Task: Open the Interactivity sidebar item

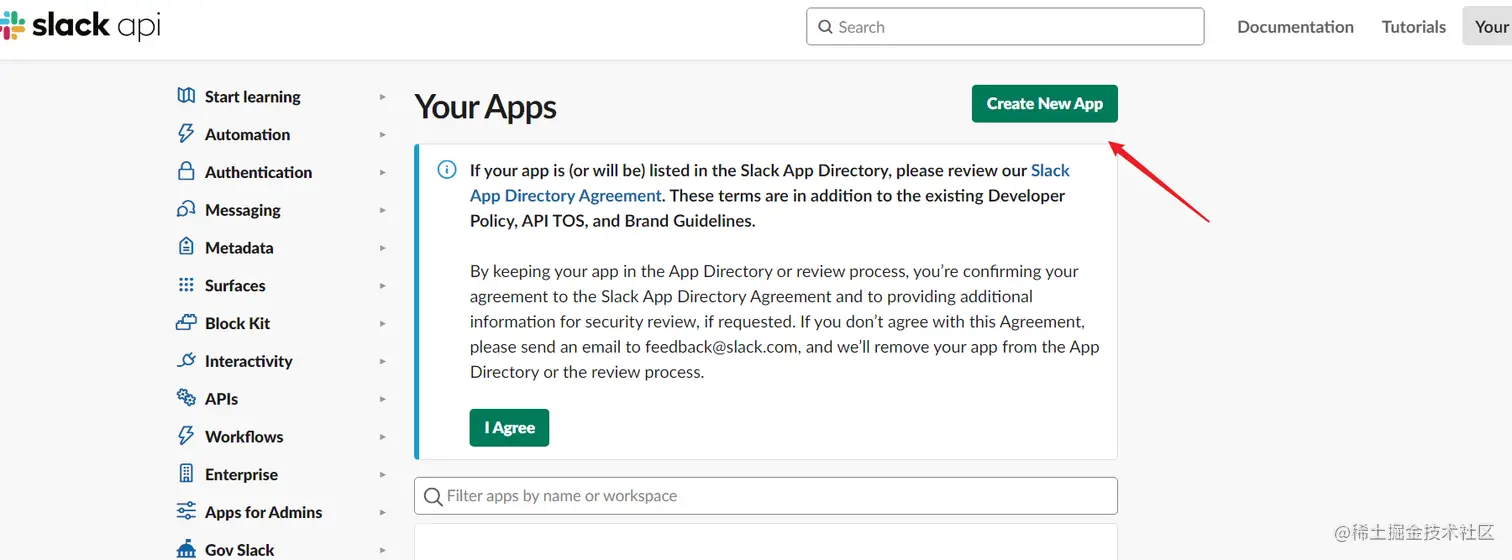Action: [248, 361]
